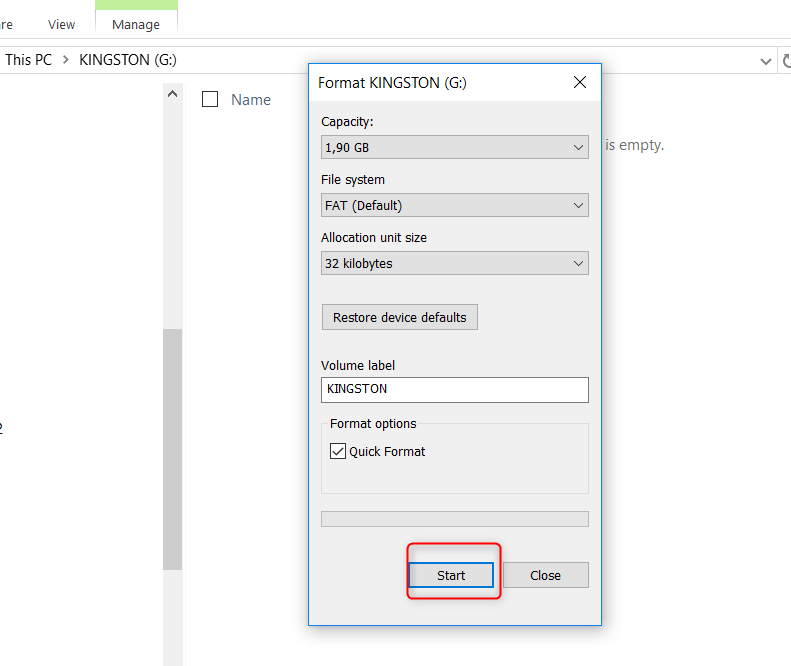Sort files by the Name column header
791x666 pixels.
pos(251,100)
